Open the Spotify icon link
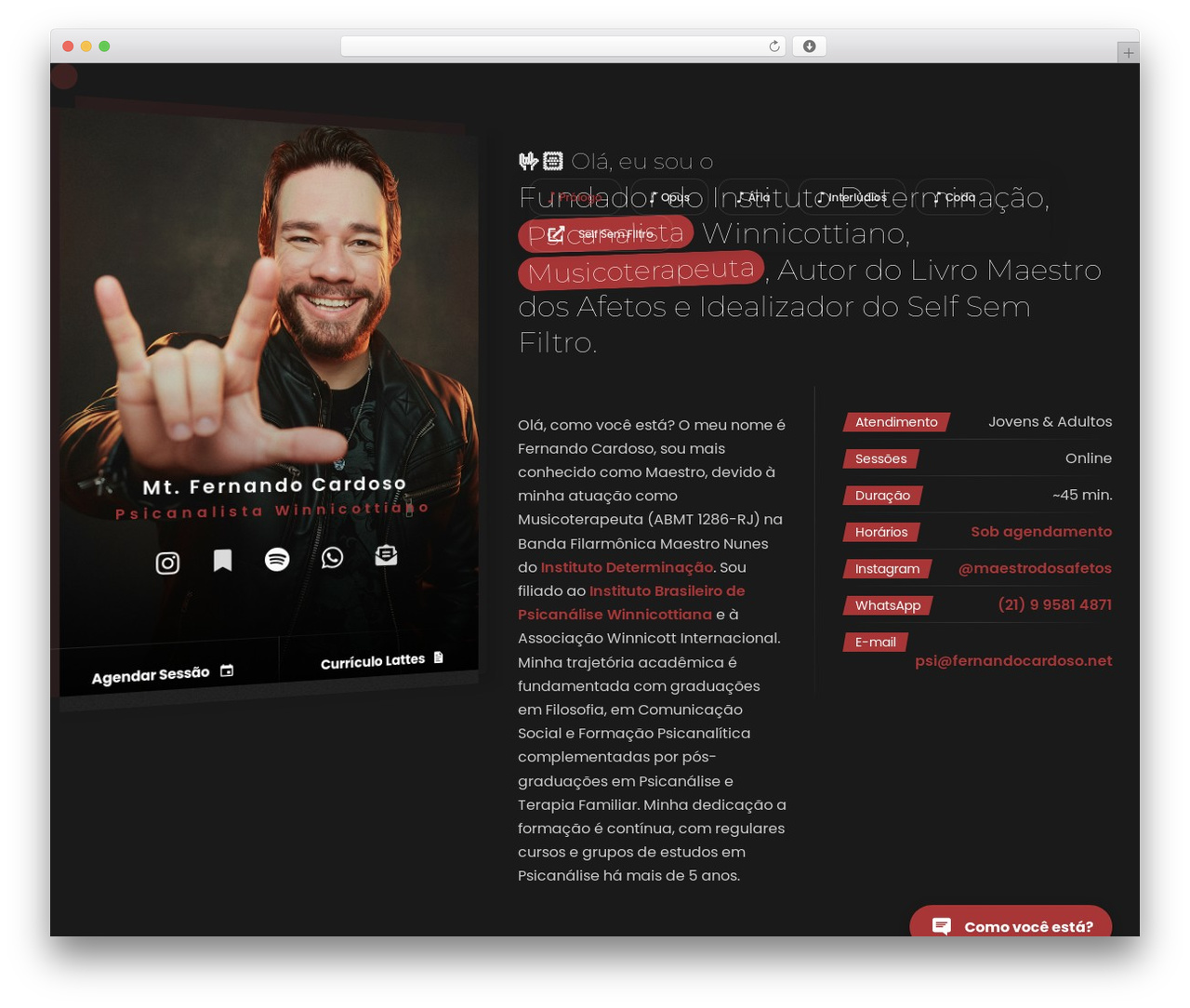 point(277,559)
